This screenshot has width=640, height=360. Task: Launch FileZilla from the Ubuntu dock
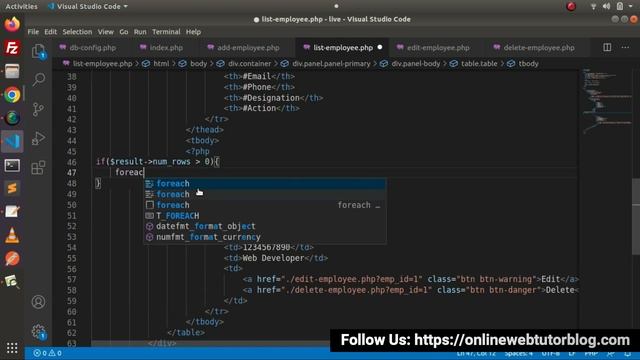pos(12,48)
